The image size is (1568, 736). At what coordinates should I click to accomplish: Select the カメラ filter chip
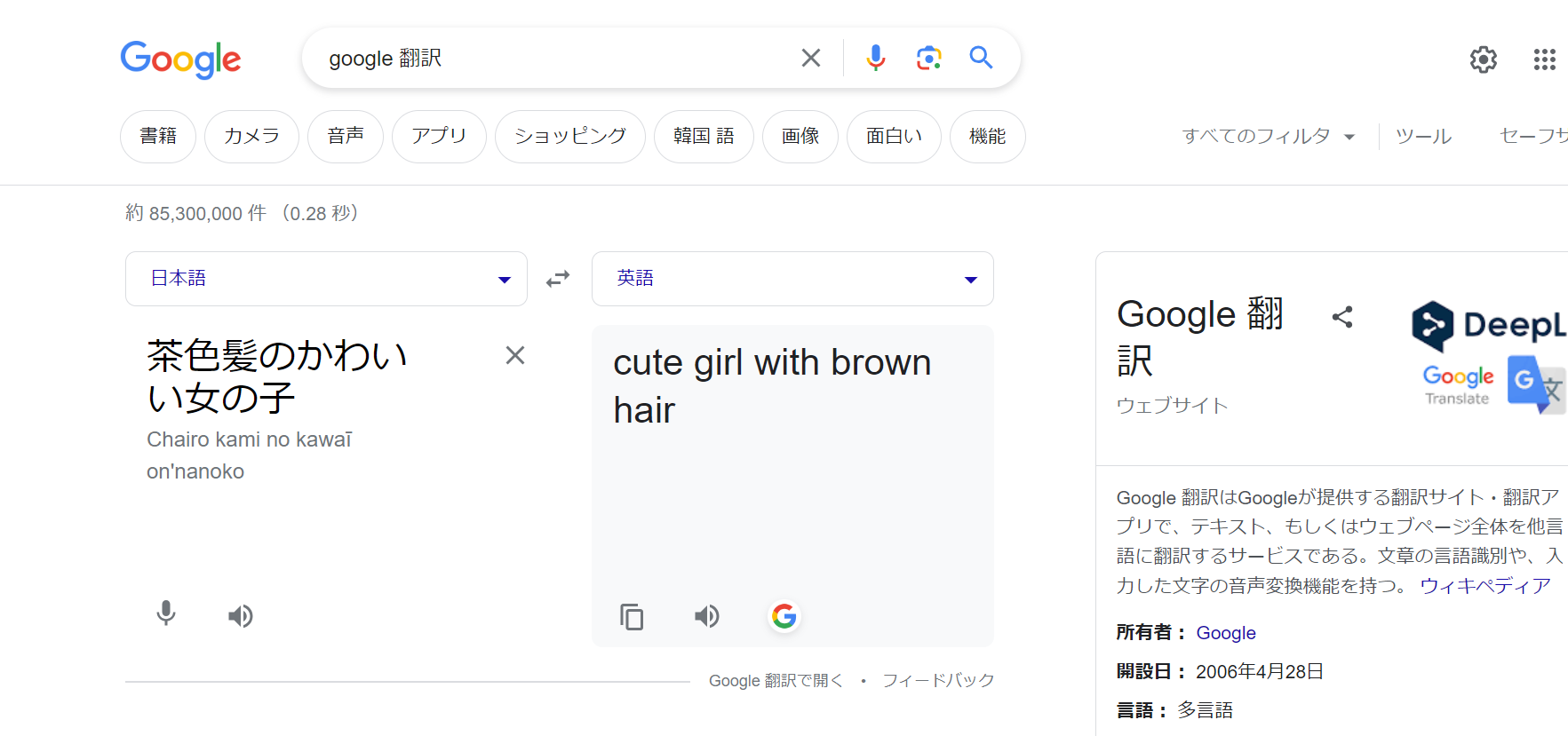pos(251,137)
